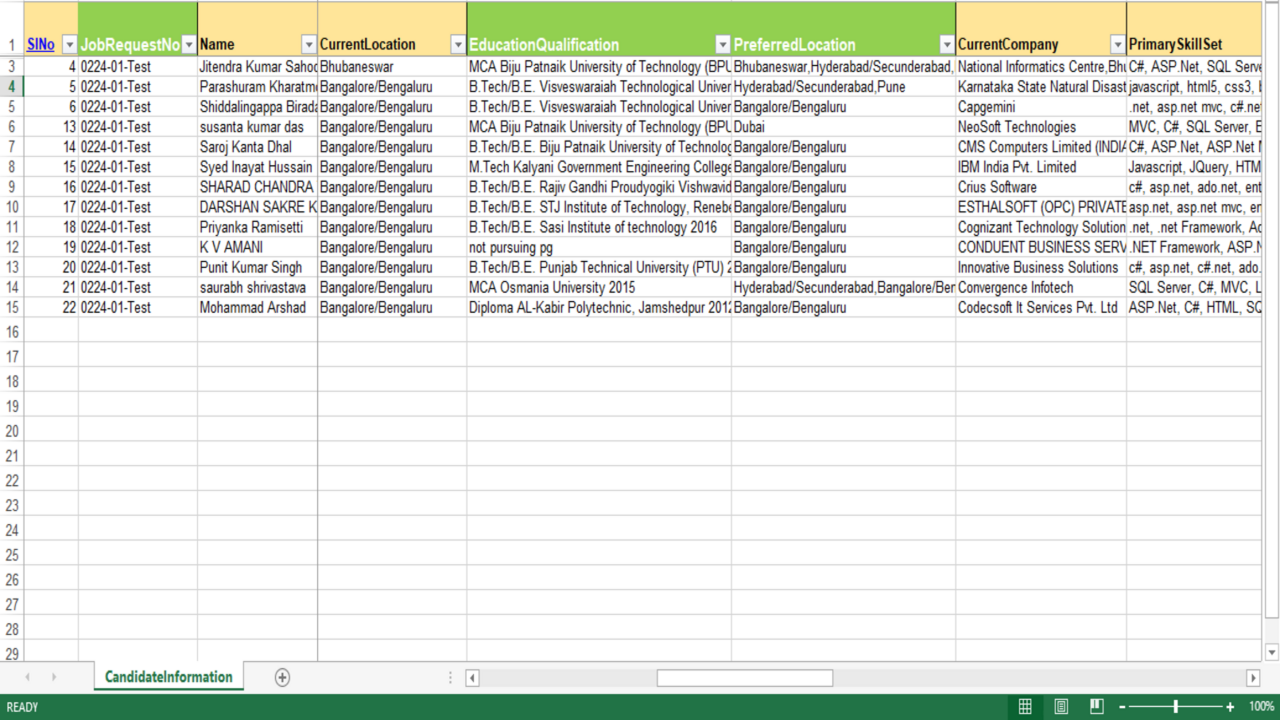Switch to Page Layout view
This screenshot has width=1280, height=720.
coord(1061,707)
